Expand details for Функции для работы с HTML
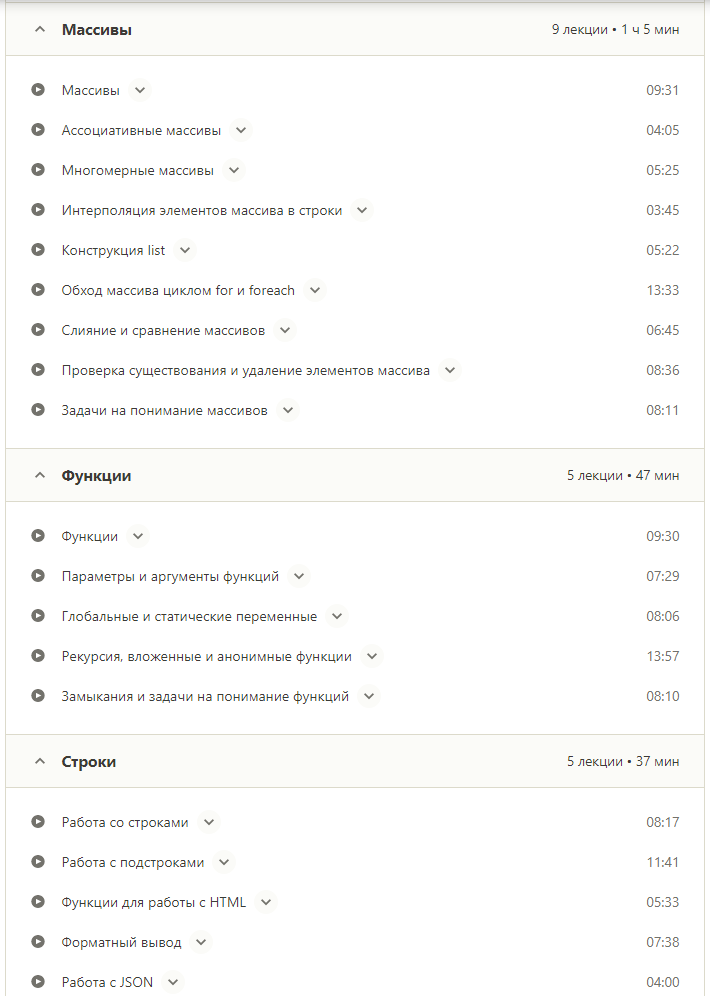The image size is (710, 996). [265, 902]
